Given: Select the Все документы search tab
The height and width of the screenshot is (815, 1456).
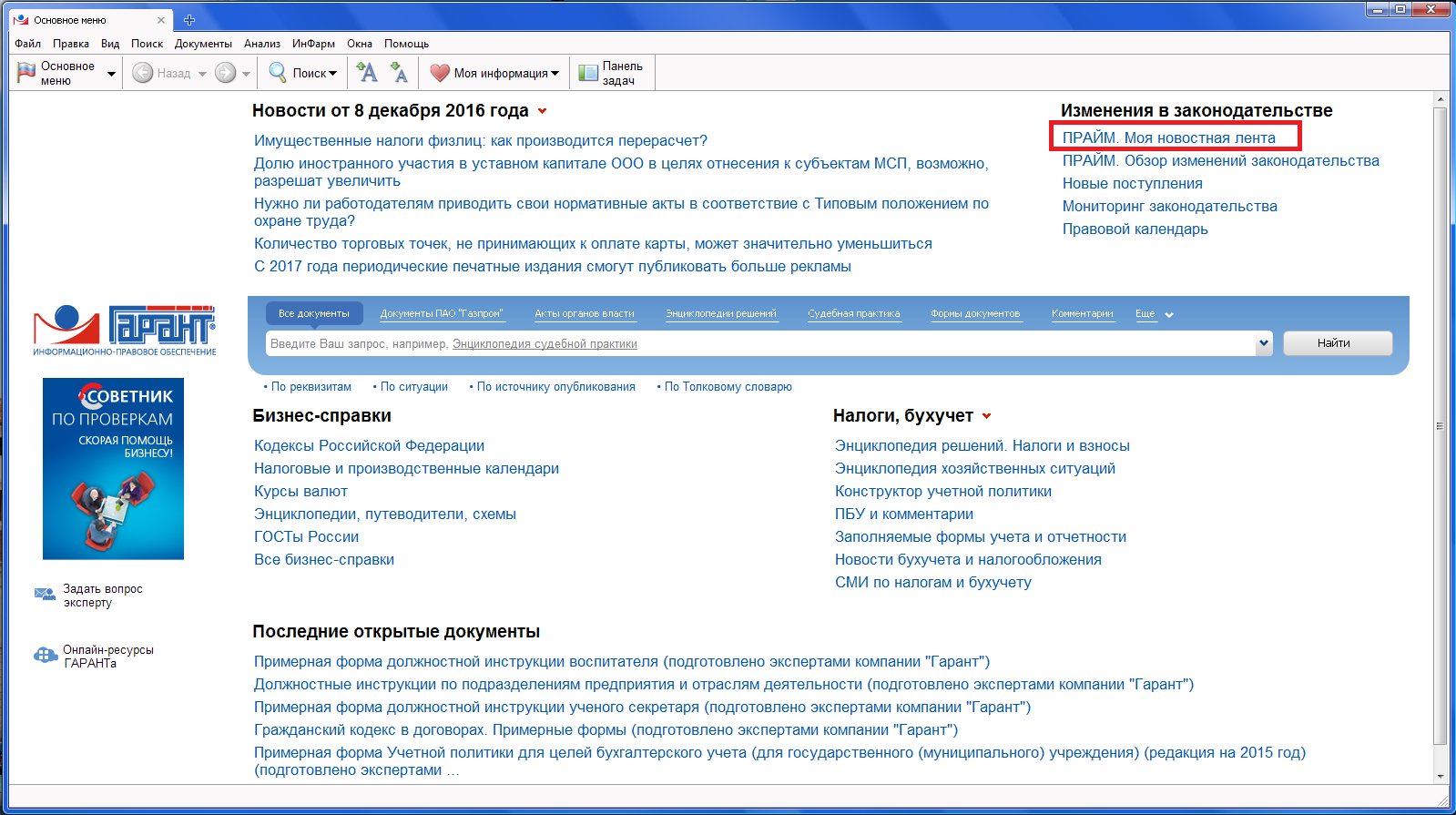Looking at the screenshot, I should (314, 313).
